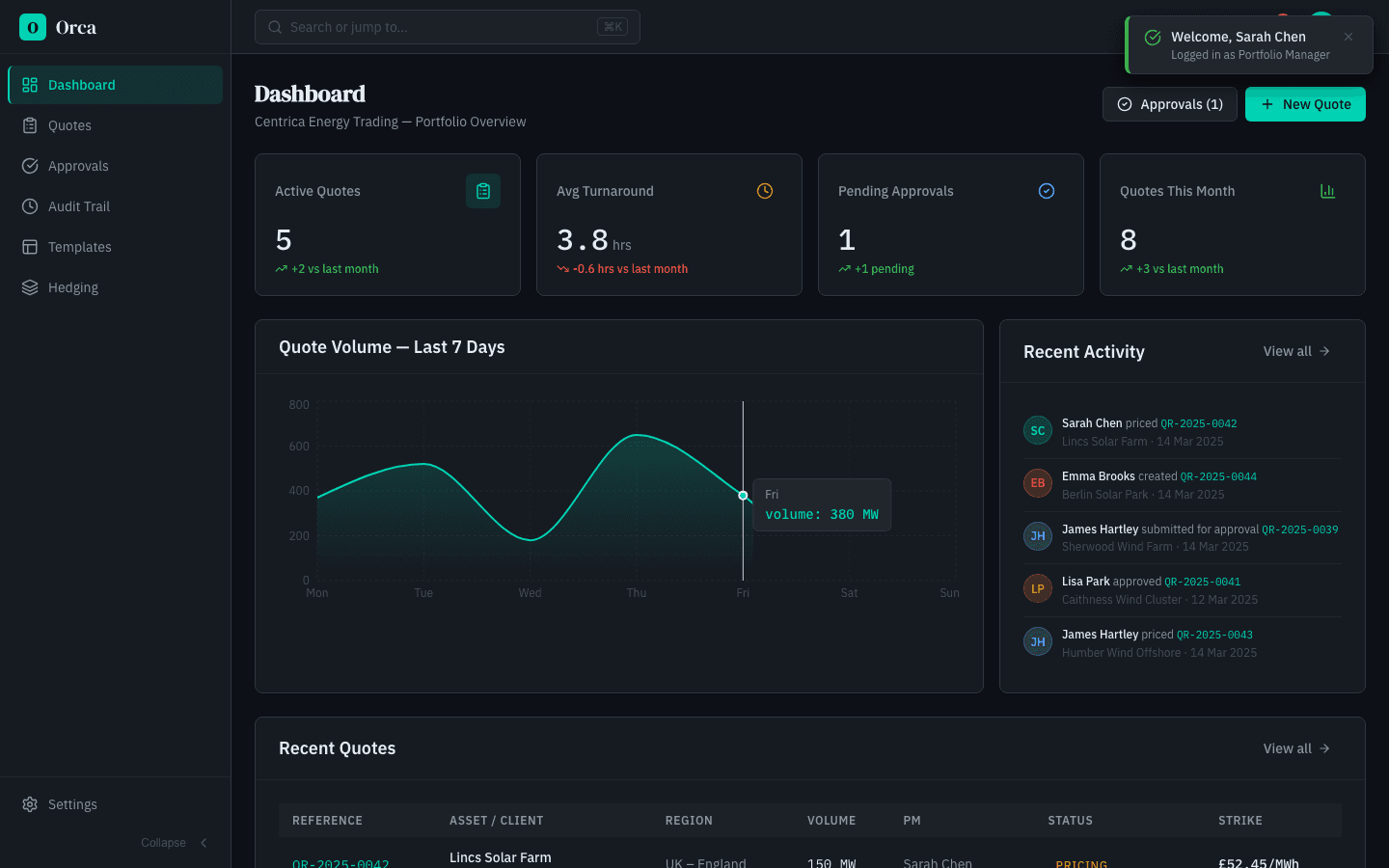1389x868 pixels.
Task: Click the VOLUME column header
Action: 831,821
